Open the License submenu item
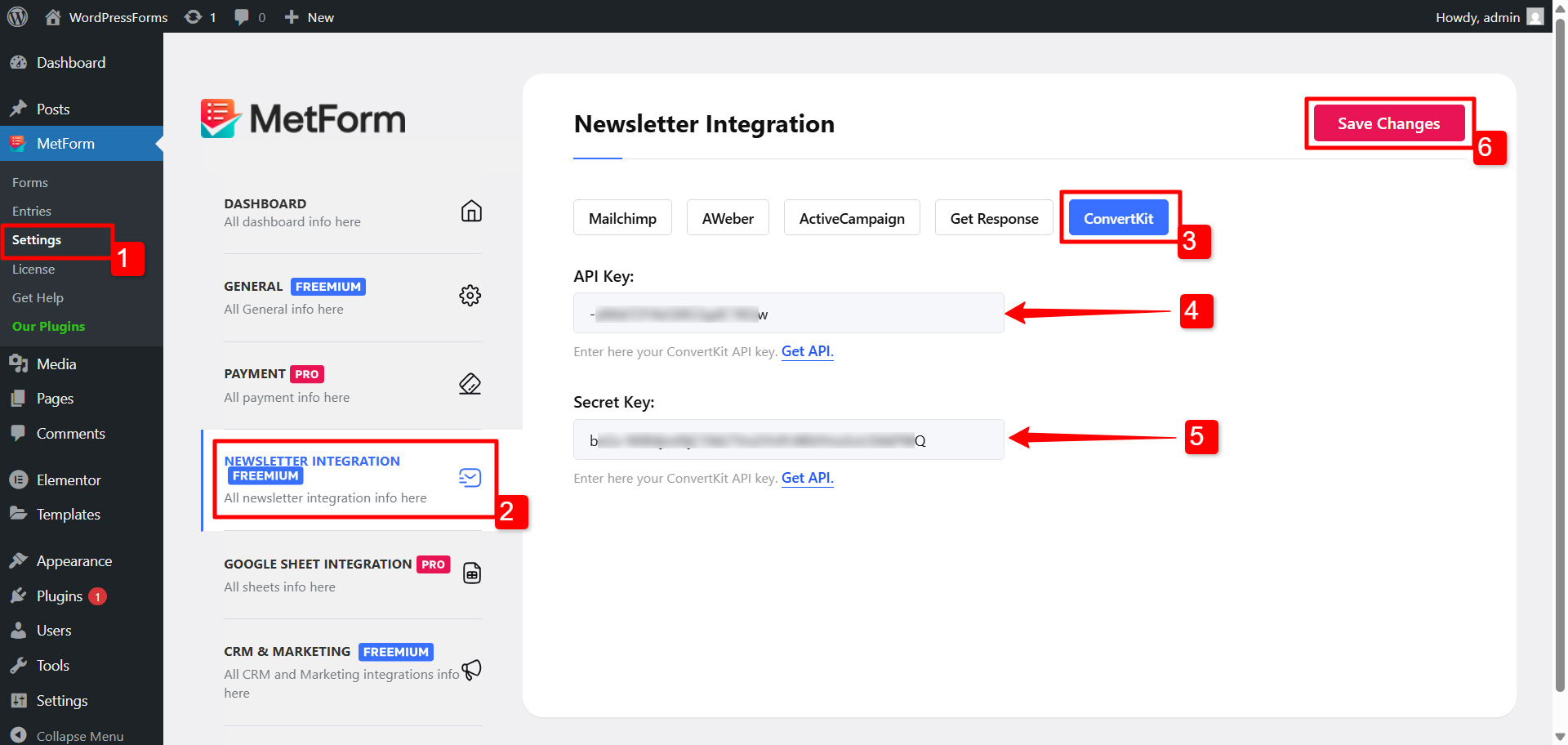This screenshot has width=1568, height=745. [33, 270]
